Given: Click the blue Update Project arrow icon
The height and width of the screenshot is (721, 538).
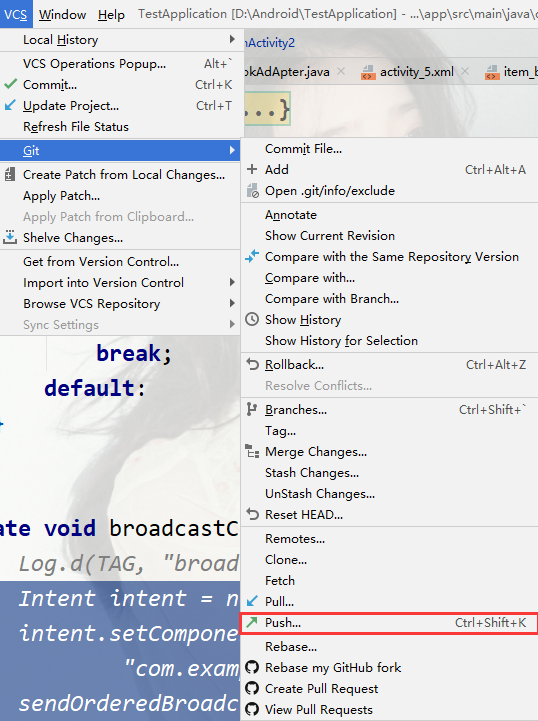Looking at the screenshot, I should coord(10,105).
